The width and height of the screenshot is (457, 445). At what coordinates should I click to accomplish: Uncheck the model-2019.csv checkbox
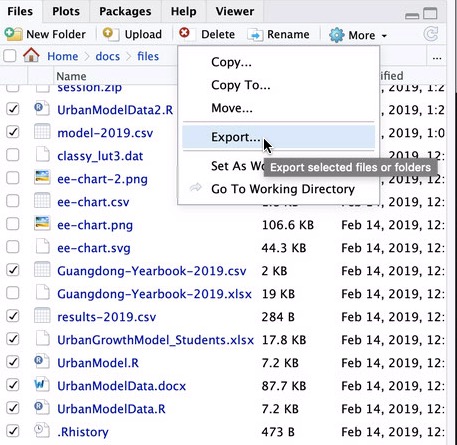coord(13,132)
